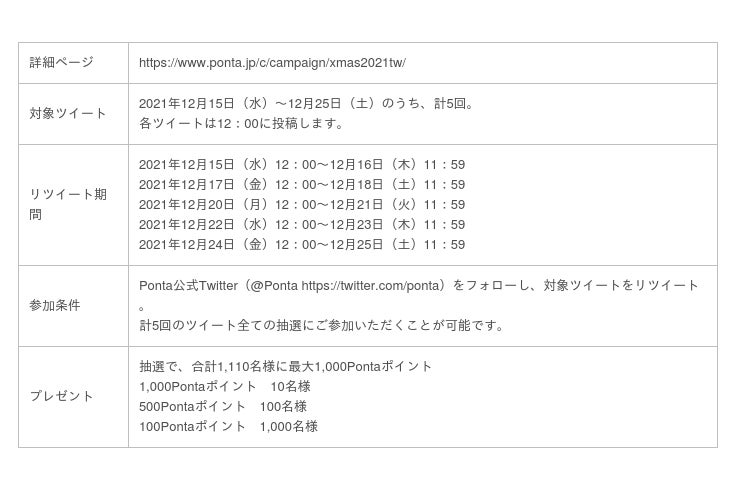Select the 参加条件 header cell
740x488 pixels.
point(74,306)
